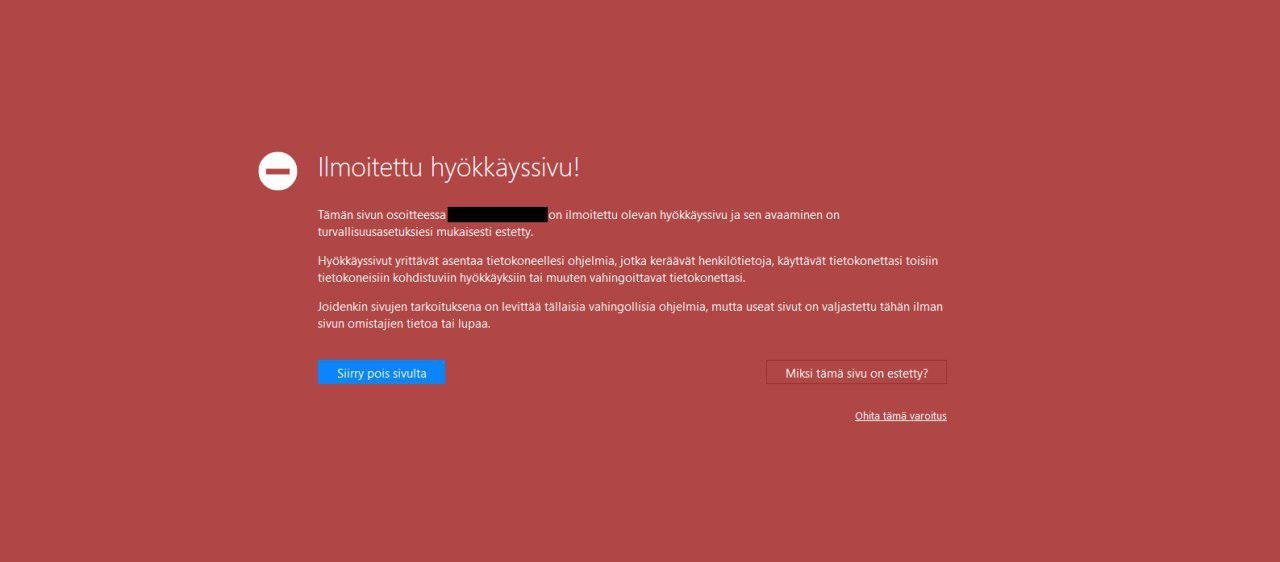Click the blue Siirry pois sivulta button
The width and height of the screenshot is (1280, 562).
(381, 373)
